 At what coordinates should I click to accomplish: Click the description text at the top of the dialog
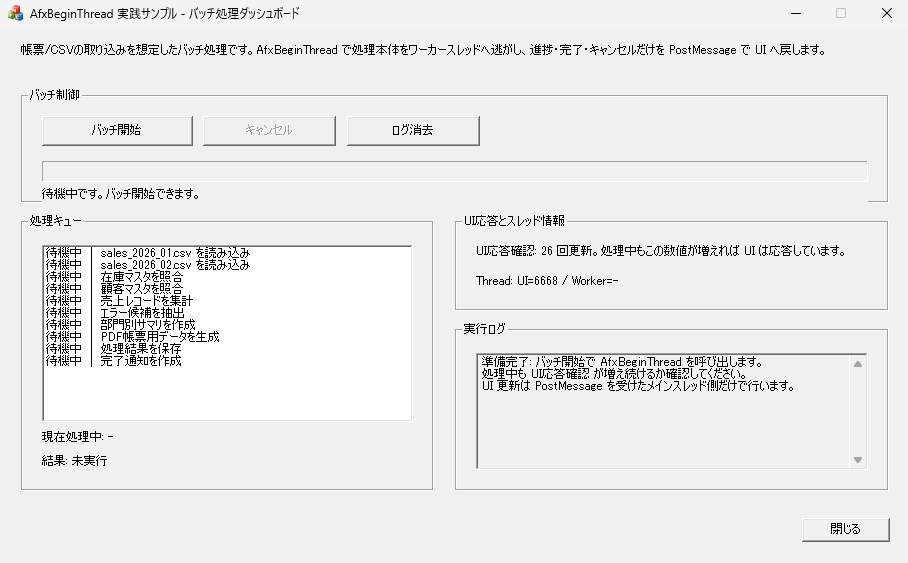(x=423, y=50)
